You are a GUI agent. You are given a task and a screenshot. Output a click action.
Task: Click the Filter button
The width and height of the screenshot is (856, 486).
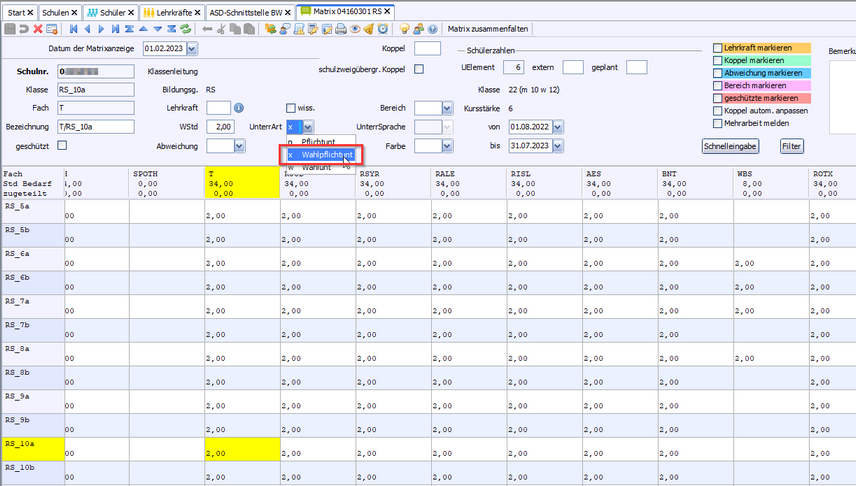pos(791,146)
